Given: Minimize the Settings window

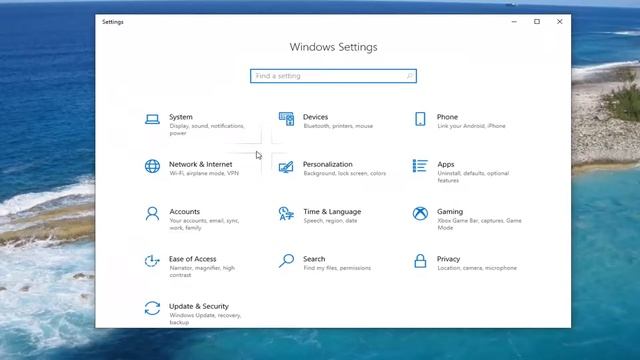Looking at the screenshot, I should click(x=514, y=22).
